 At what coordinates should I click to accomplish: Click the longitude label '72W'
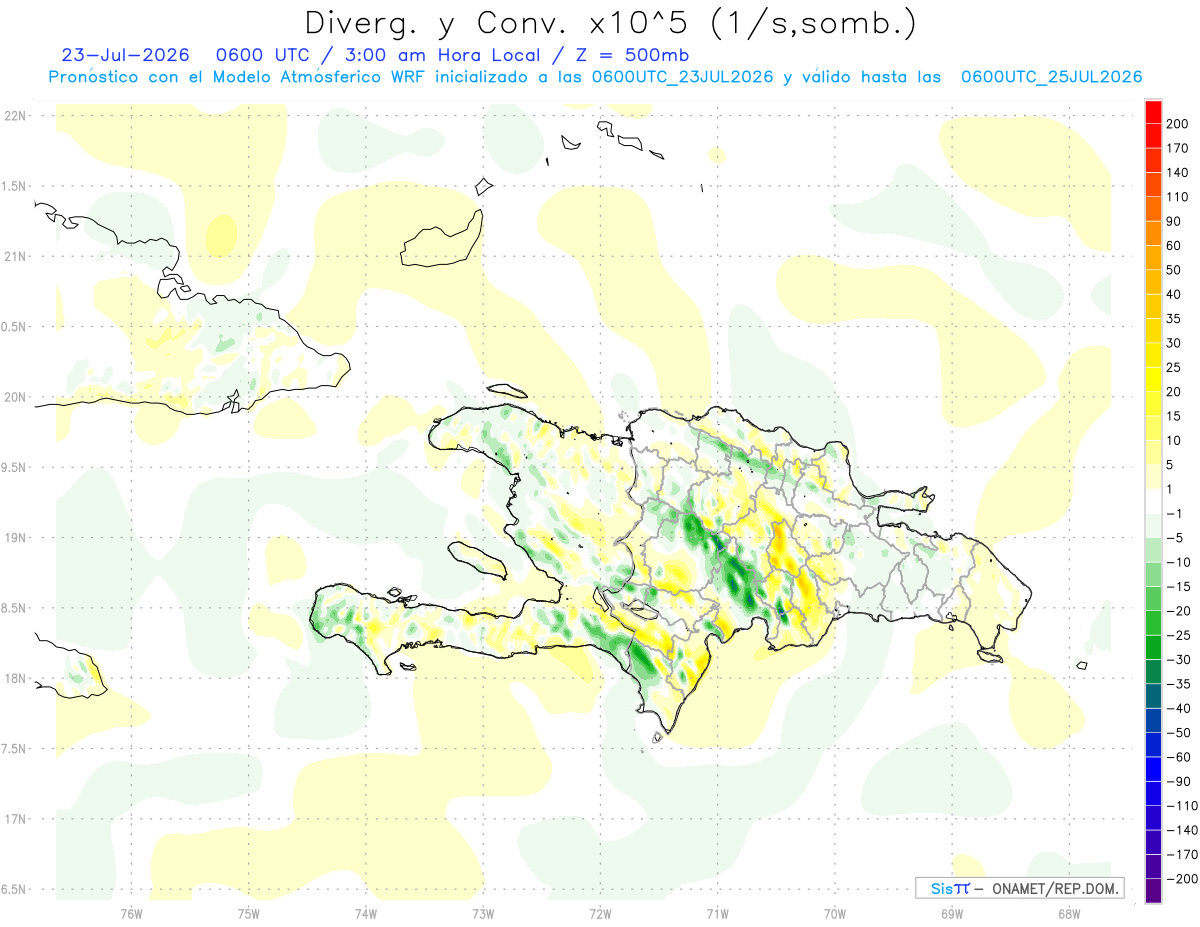pos(600,915)
